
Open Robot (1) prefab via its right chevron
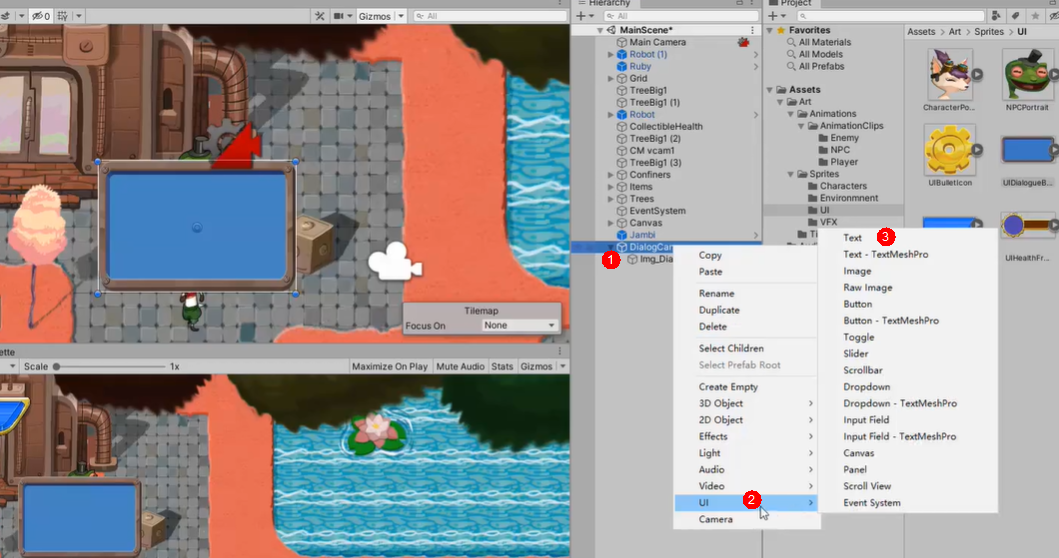click(x=756, y=54)
